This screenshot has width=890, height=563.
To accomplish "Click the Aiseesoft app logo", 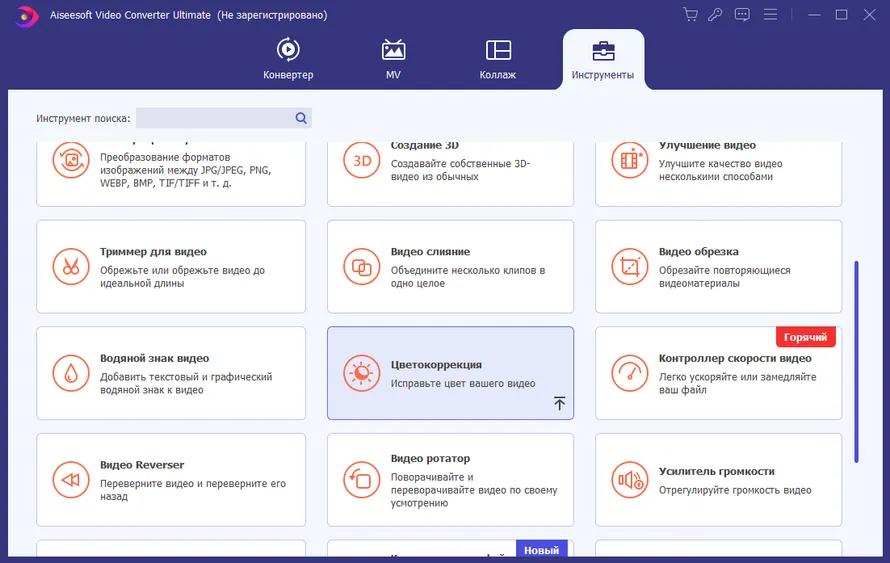I will pos(25,15).
